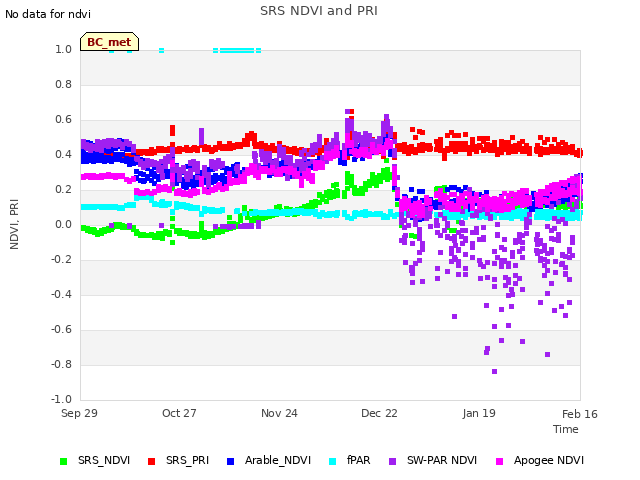Click the 0.2 y-axis tick label
This screenshot has height=480, width=640.
pos(63,189)
